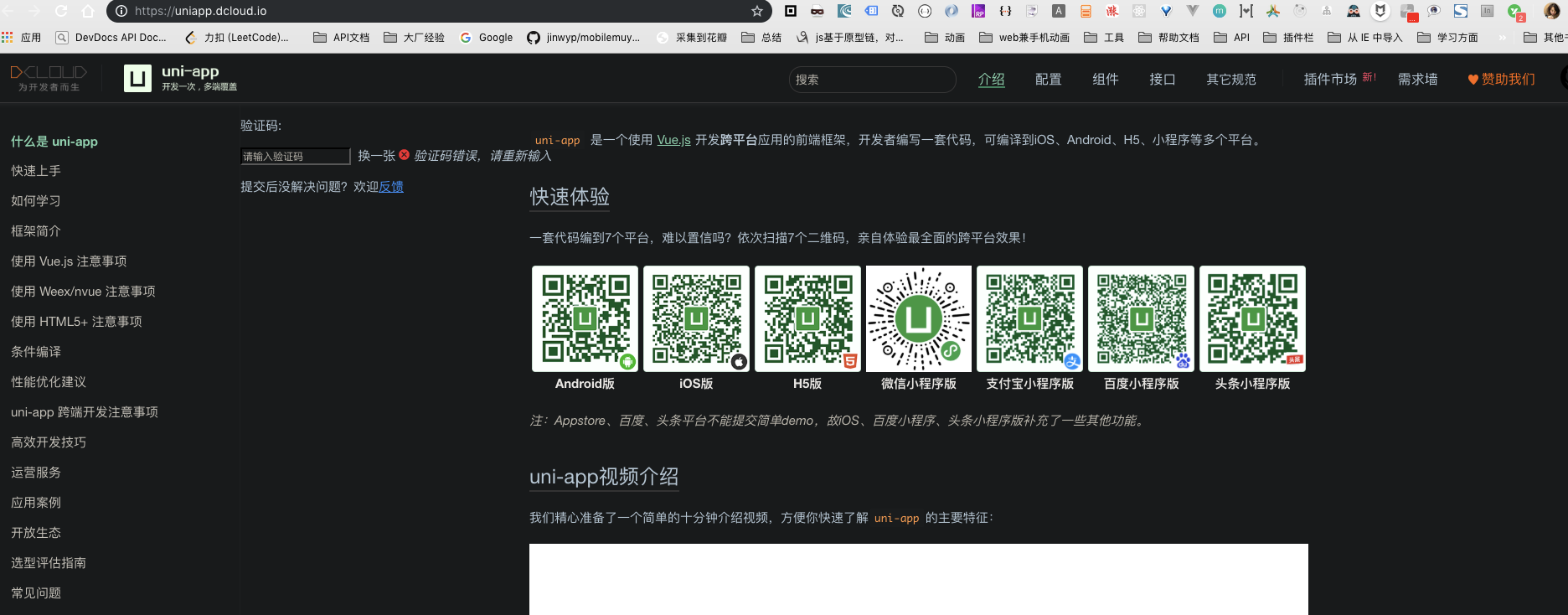
Task: Open the red 涨 extension icon
Action: click(1112, 11)
